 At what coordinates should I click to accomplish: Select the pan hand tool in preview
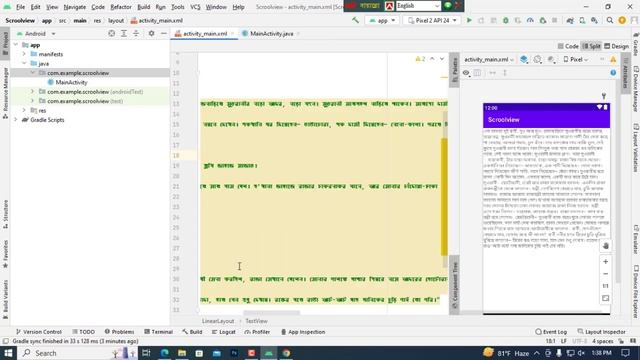click(606, 246)
